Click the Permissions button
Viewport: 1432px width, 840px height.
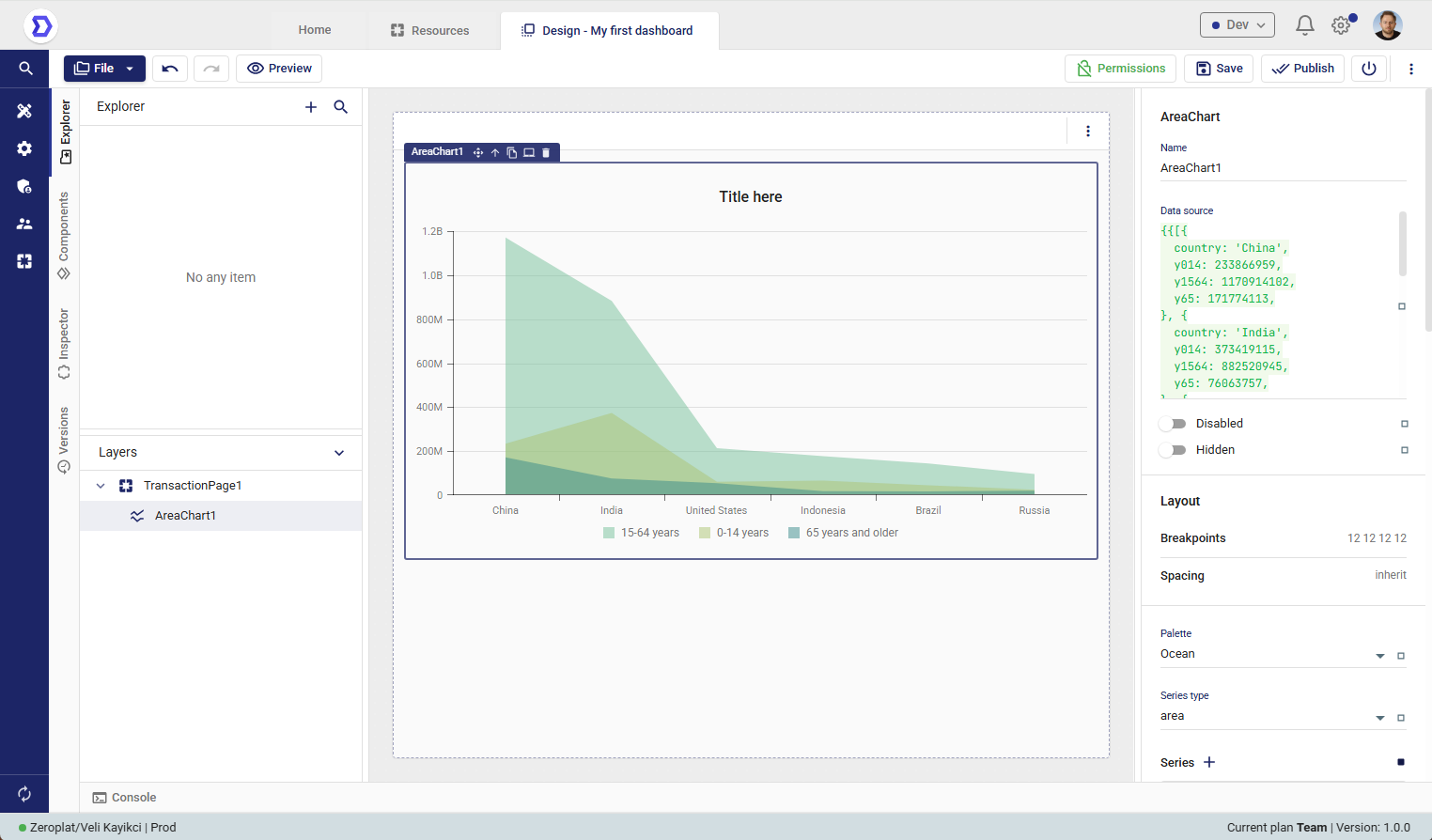[1120, 69]
